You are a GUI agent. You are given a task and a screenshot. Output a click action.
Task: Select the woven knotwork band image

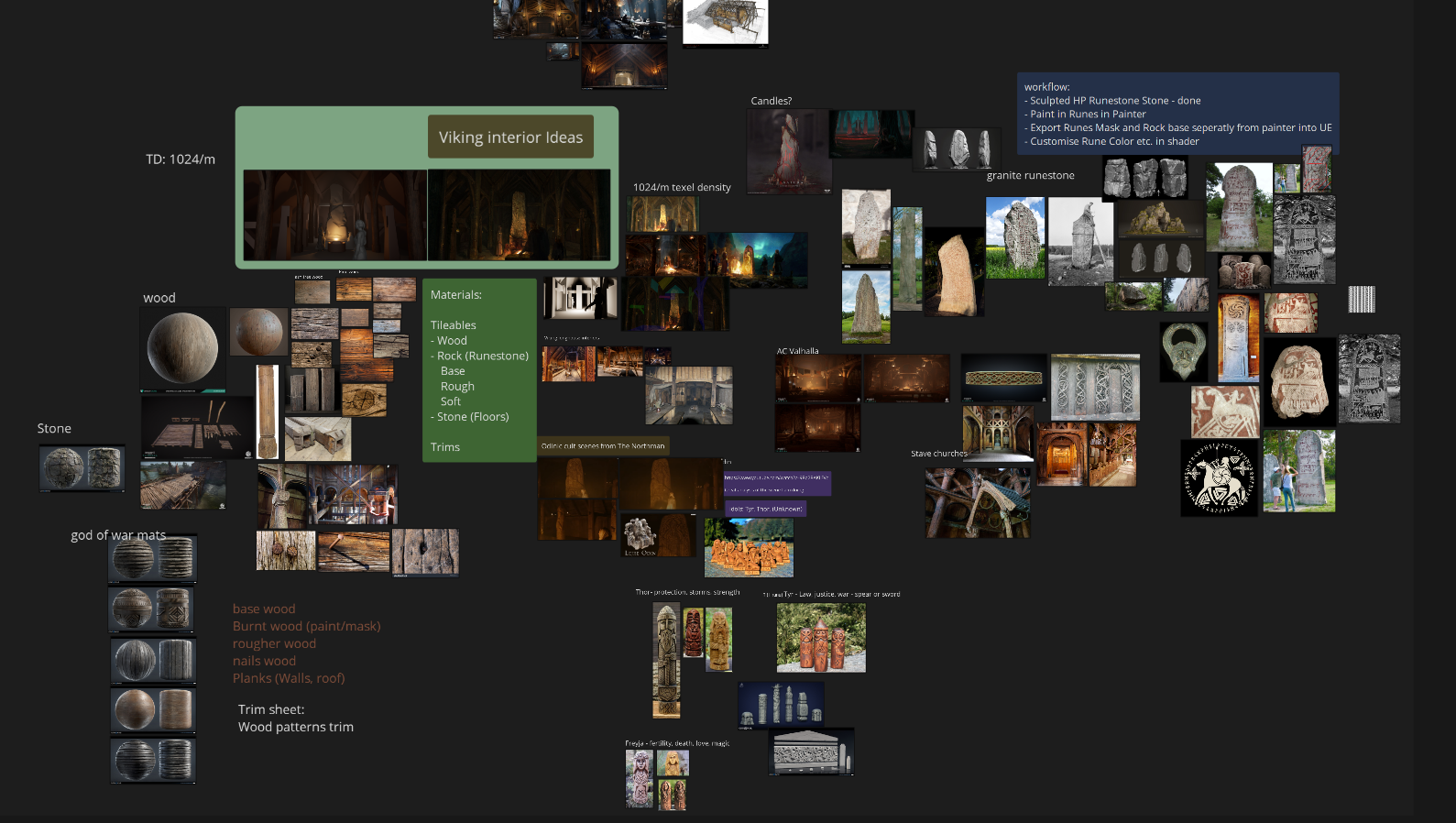(1003, 378)
